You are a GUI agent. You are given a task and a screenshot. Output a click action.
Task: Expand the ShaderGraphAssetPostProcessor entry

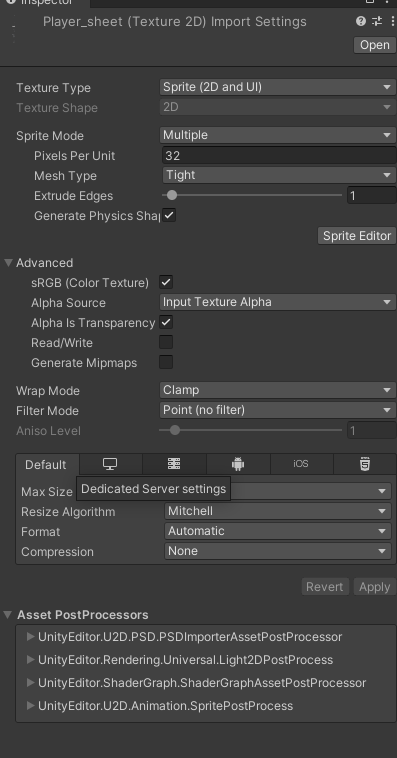(x=30, y=683)
